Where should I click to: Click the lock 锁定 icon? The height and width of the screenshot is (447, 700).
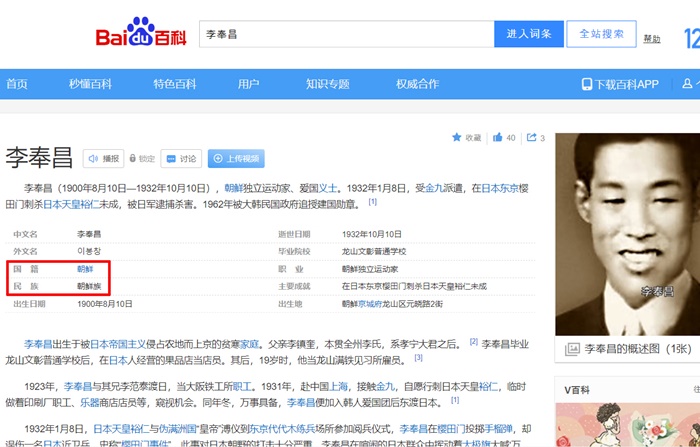click(x=133, y=159)
